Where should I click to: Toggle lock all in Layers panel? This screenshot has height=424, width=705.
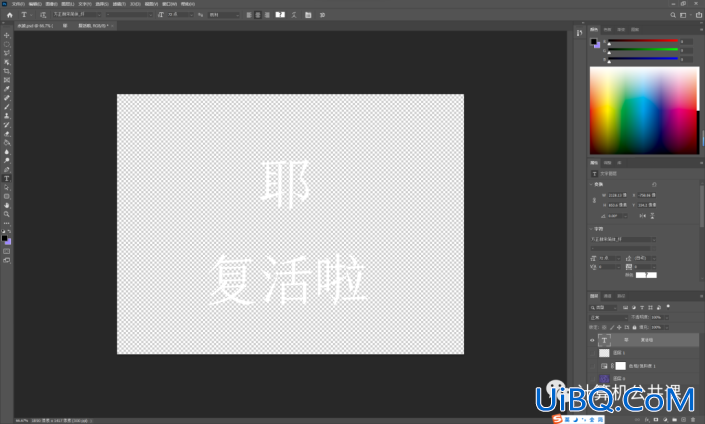coord(634,327)
